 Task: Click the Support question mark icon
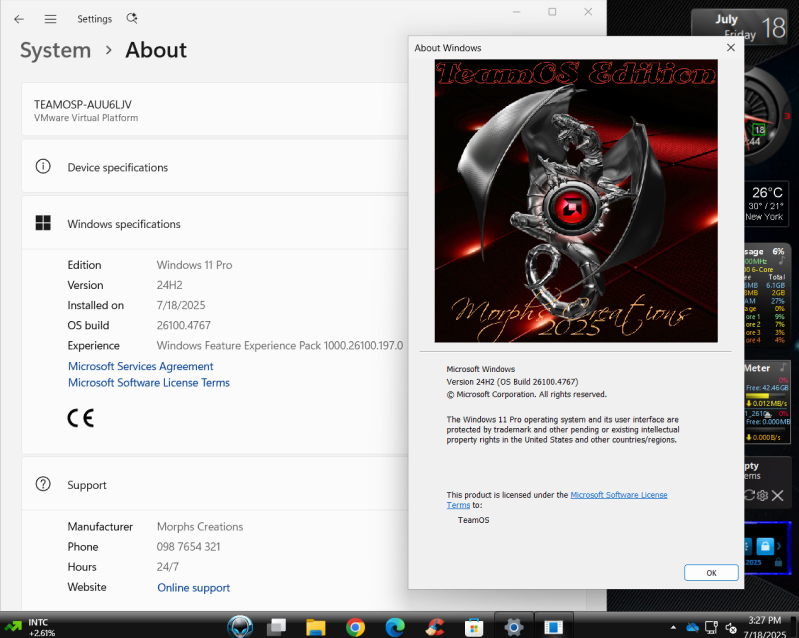tap(43, 484)
